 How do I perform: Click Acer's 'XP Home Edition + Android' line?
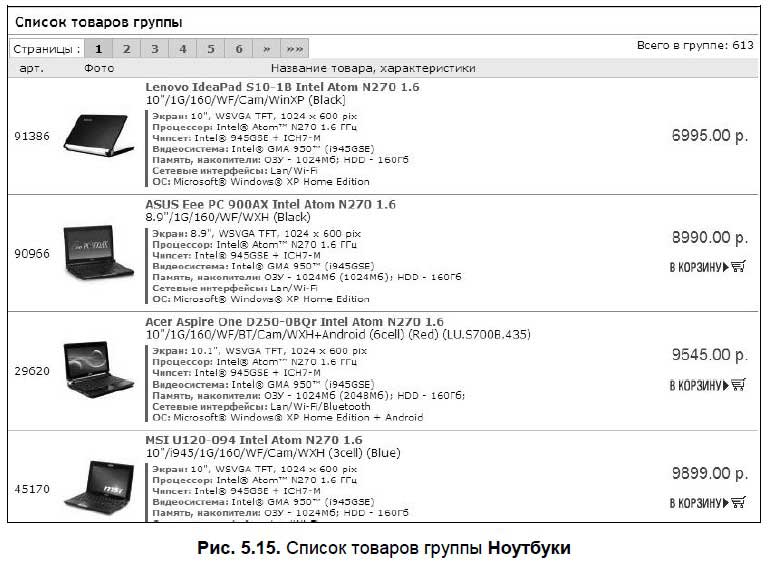click(287, 417)
